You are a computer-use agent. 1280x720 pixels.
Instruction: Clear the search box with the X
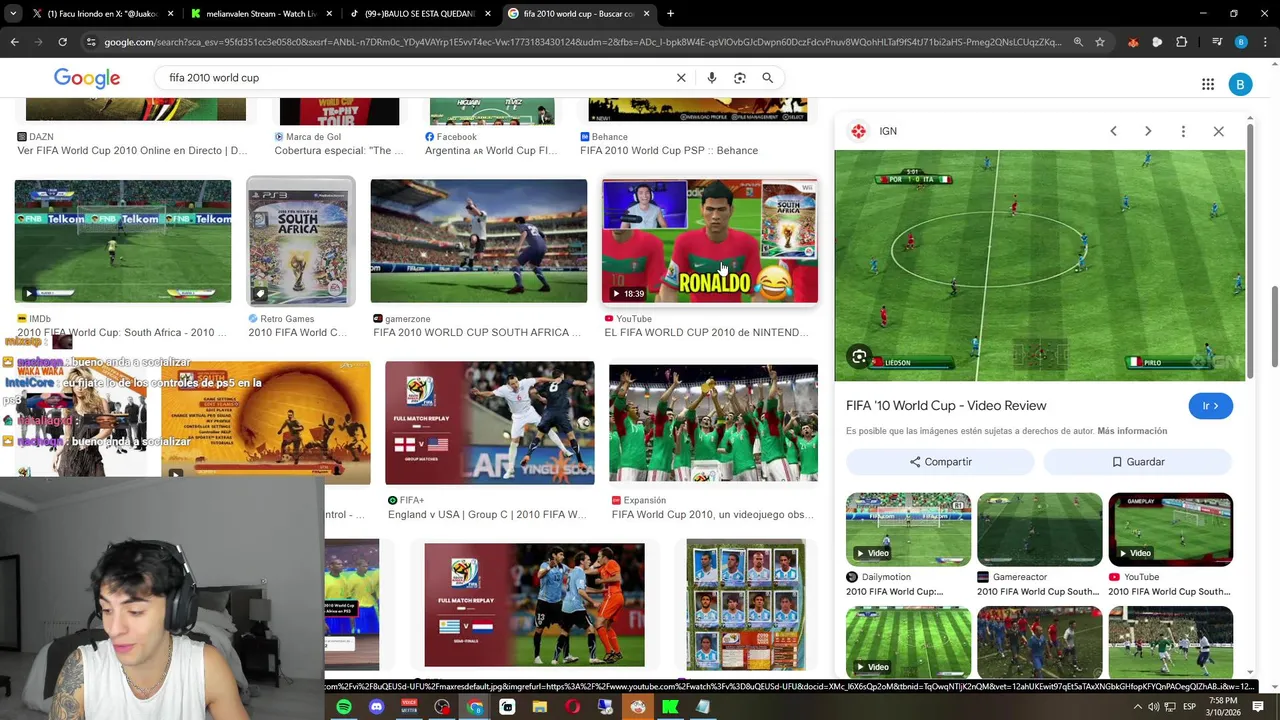pos(681,78)
